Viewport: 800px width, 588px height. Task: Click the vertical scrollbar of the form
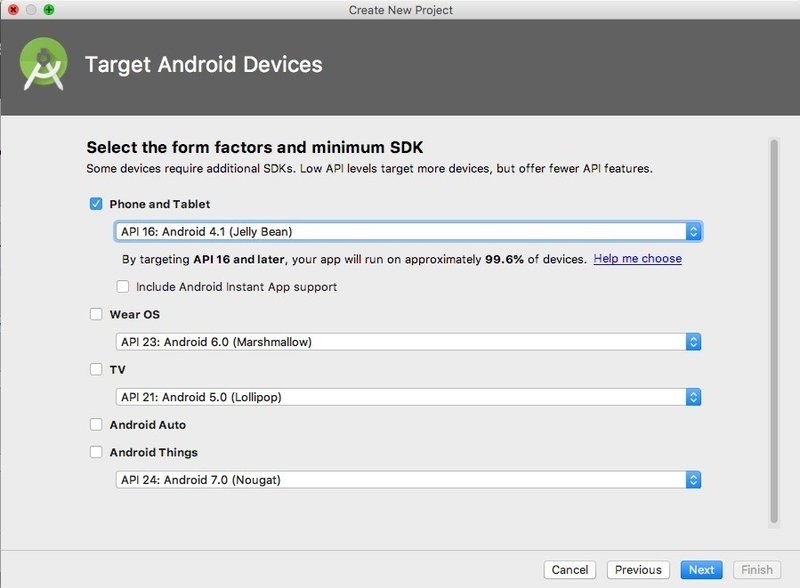[x=773, y=330]
